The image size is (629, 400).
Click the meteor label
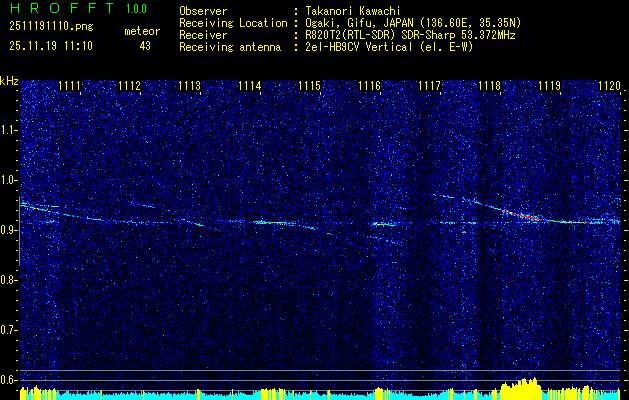click(x=142, y=31)
